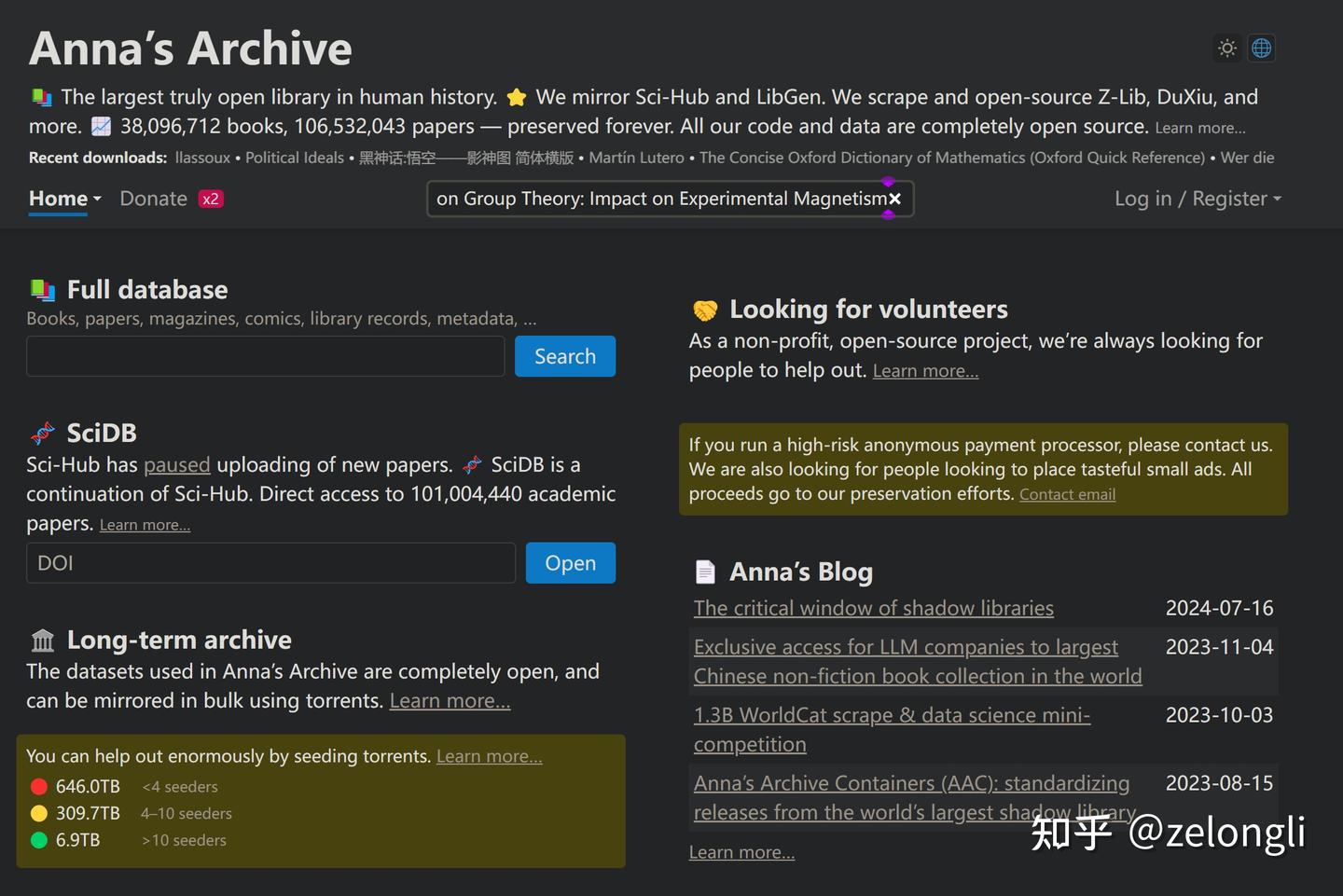
Task: Click the '>10 seeders' label
Action: tap(184, 840)
